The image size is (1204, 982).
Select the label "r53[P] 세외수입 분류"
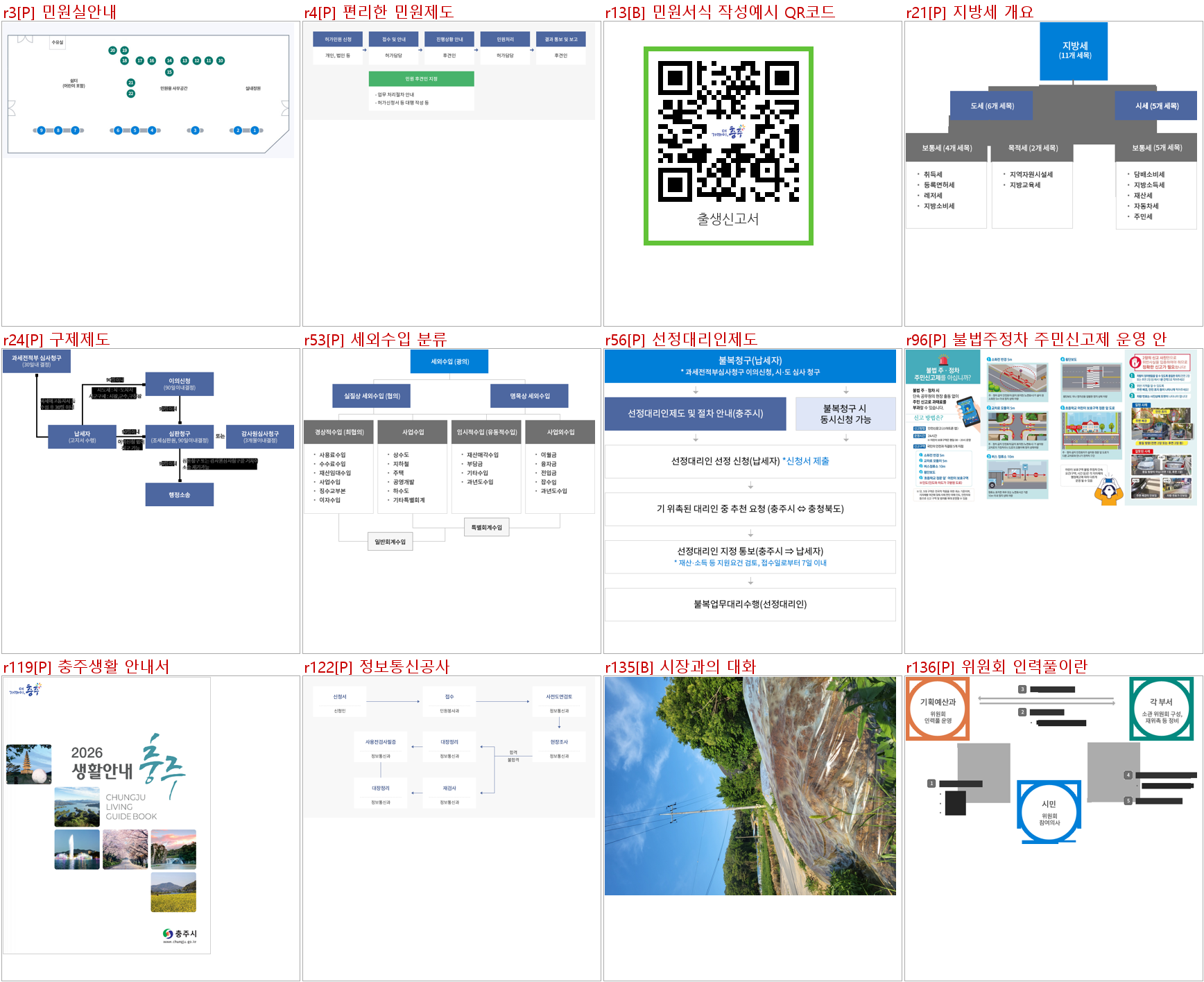(x=375, y=339)
